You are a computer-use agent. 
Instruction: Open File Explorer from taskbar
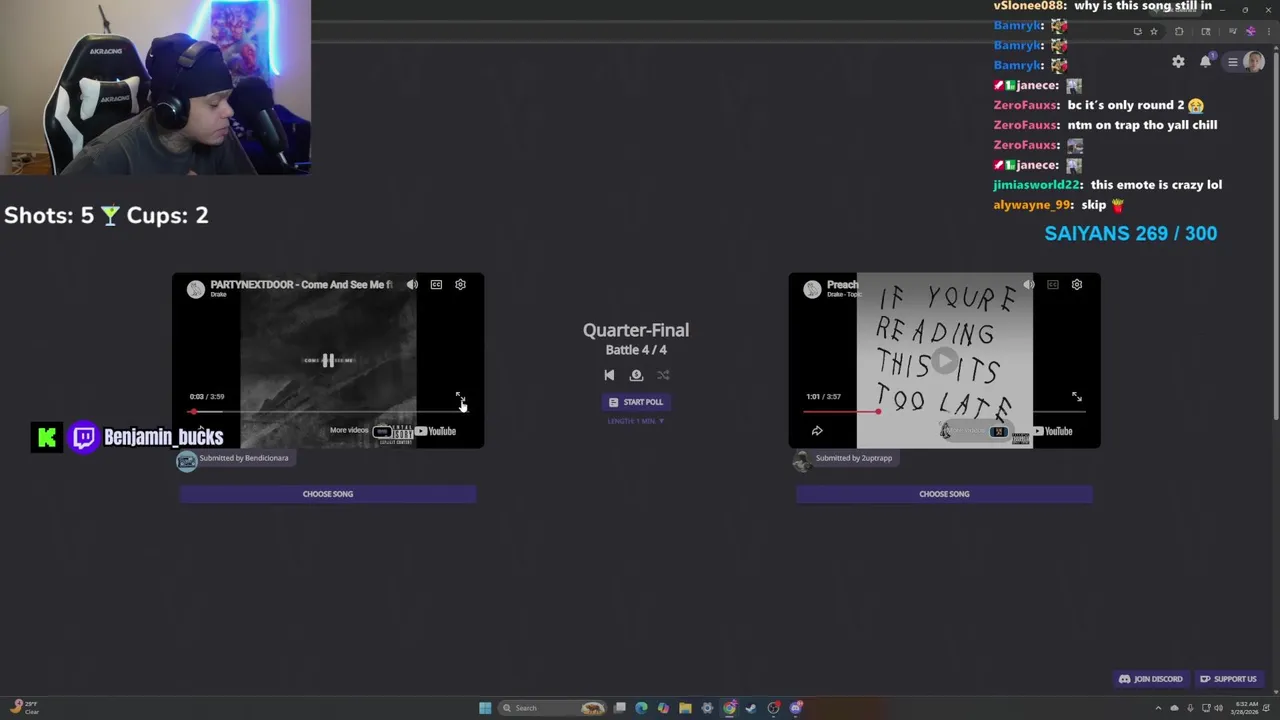(x=685, y=708)
